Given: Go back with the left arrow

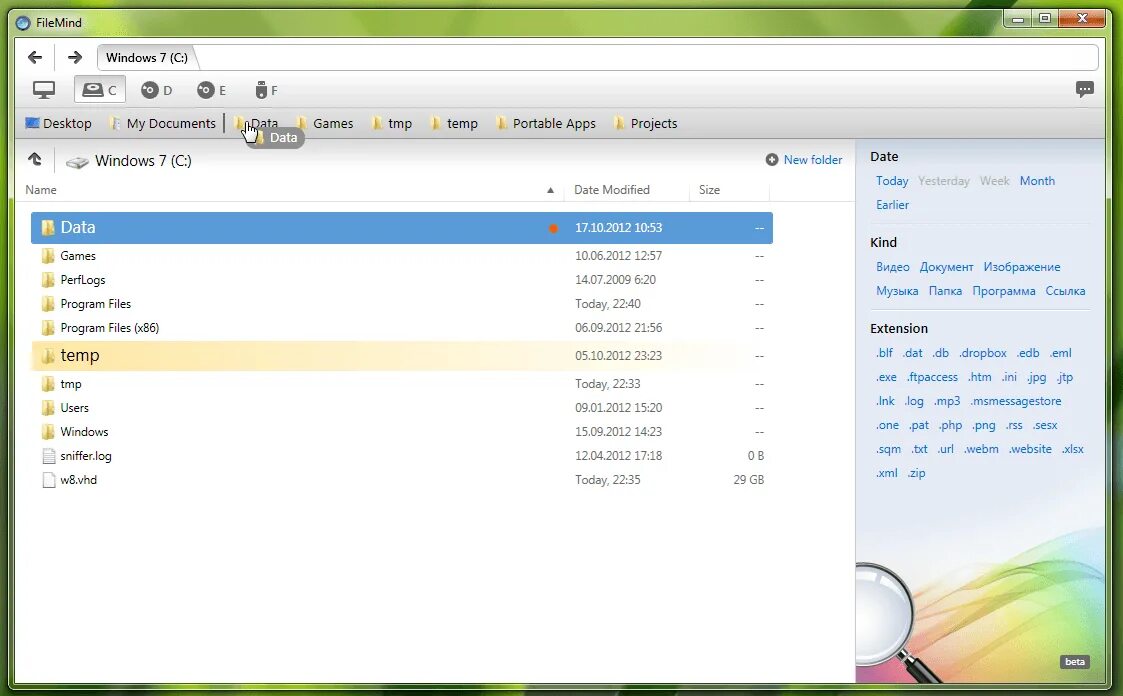Looking at the screenshot, I should coord(34,57).
